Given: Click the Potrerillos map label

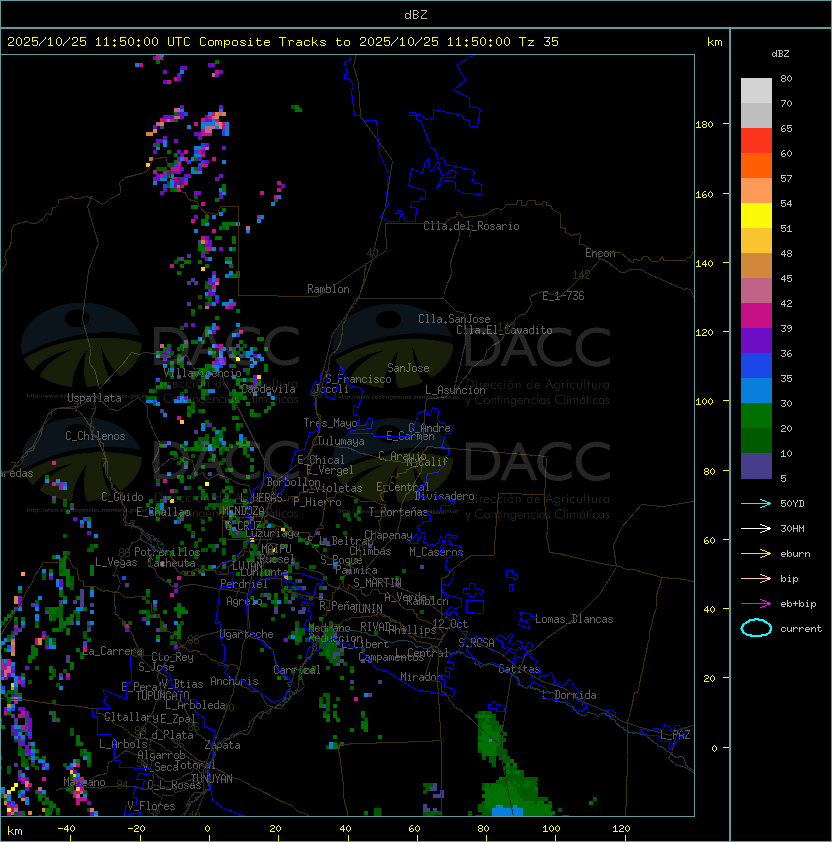Looking at the screenshot, I should (x=167, y=552).
